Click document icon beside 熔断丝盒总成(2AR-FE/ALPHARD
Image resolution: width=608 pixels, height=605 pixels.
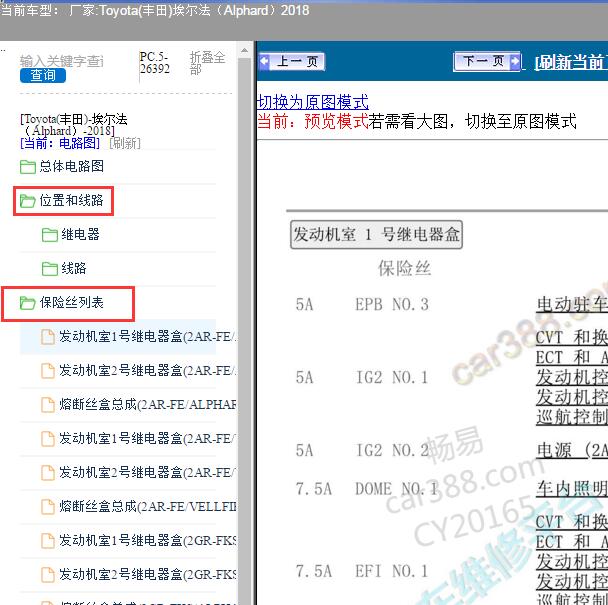[x=48, y=405]
